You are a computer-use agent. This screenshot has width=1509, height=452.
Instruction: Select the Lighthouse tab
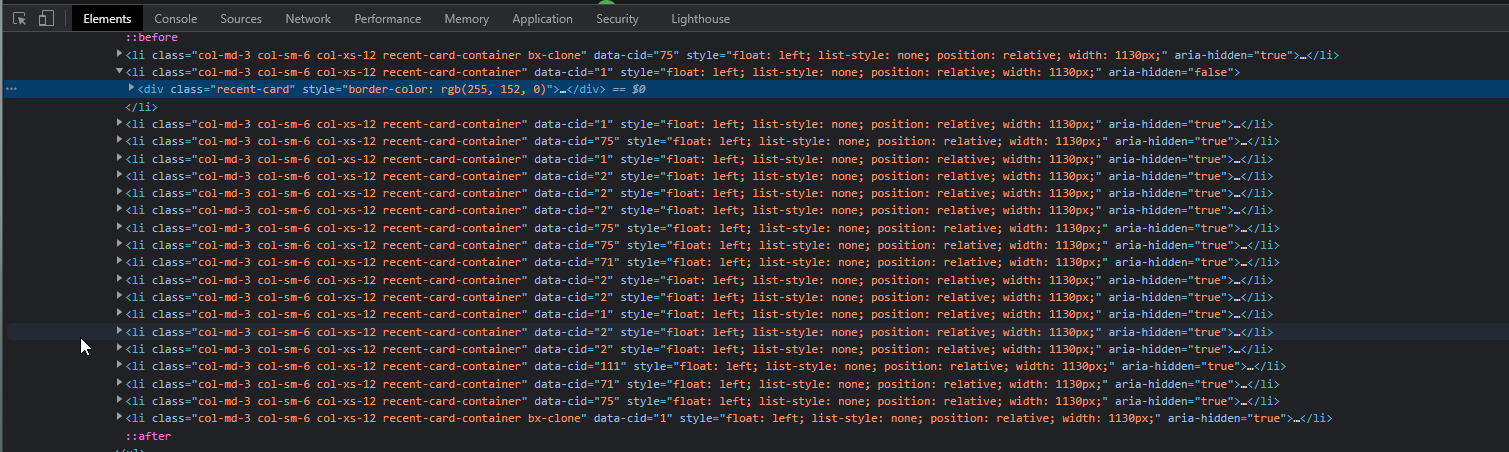[x=700, y=19]
